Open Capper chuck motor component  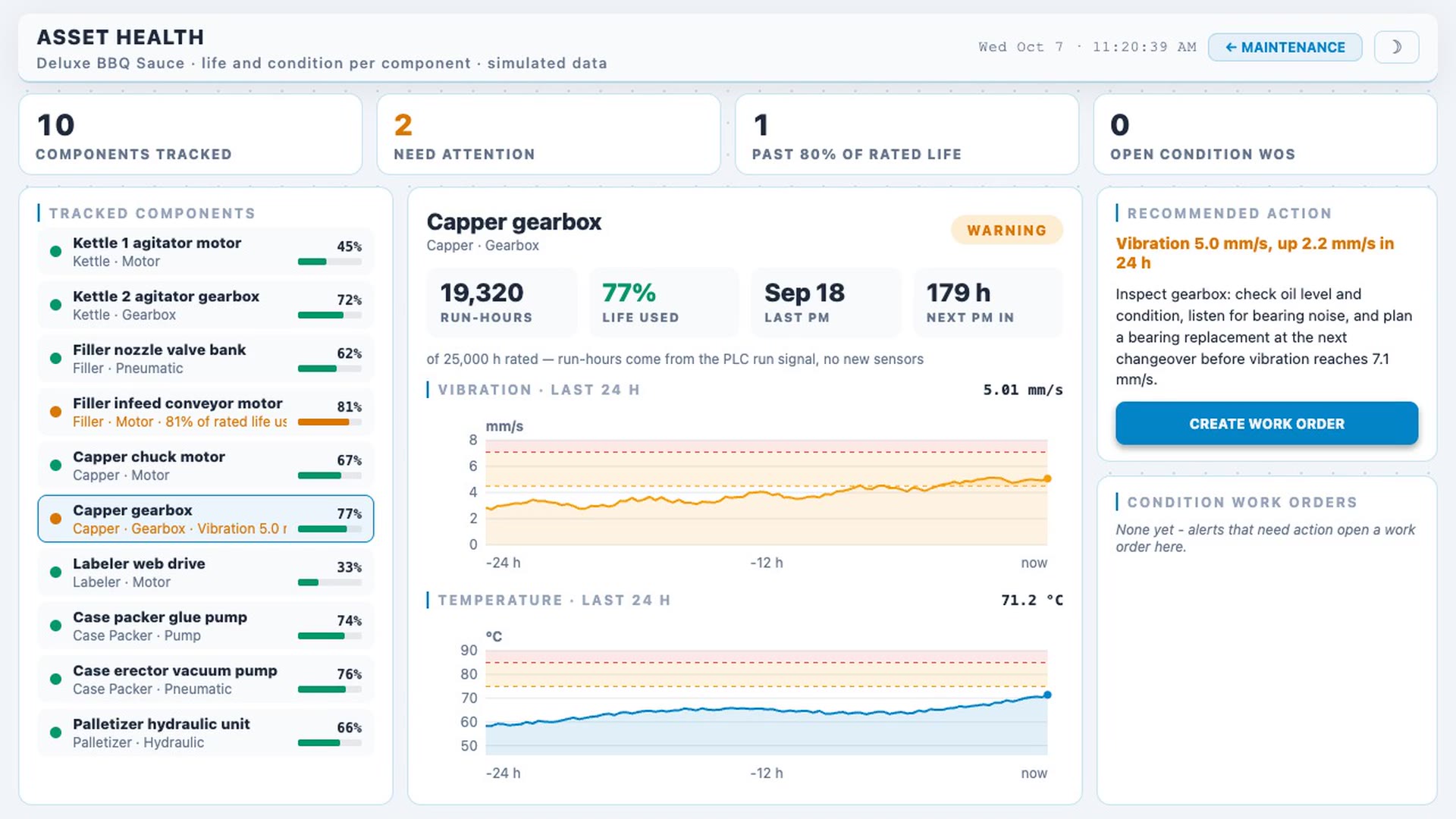206,466
